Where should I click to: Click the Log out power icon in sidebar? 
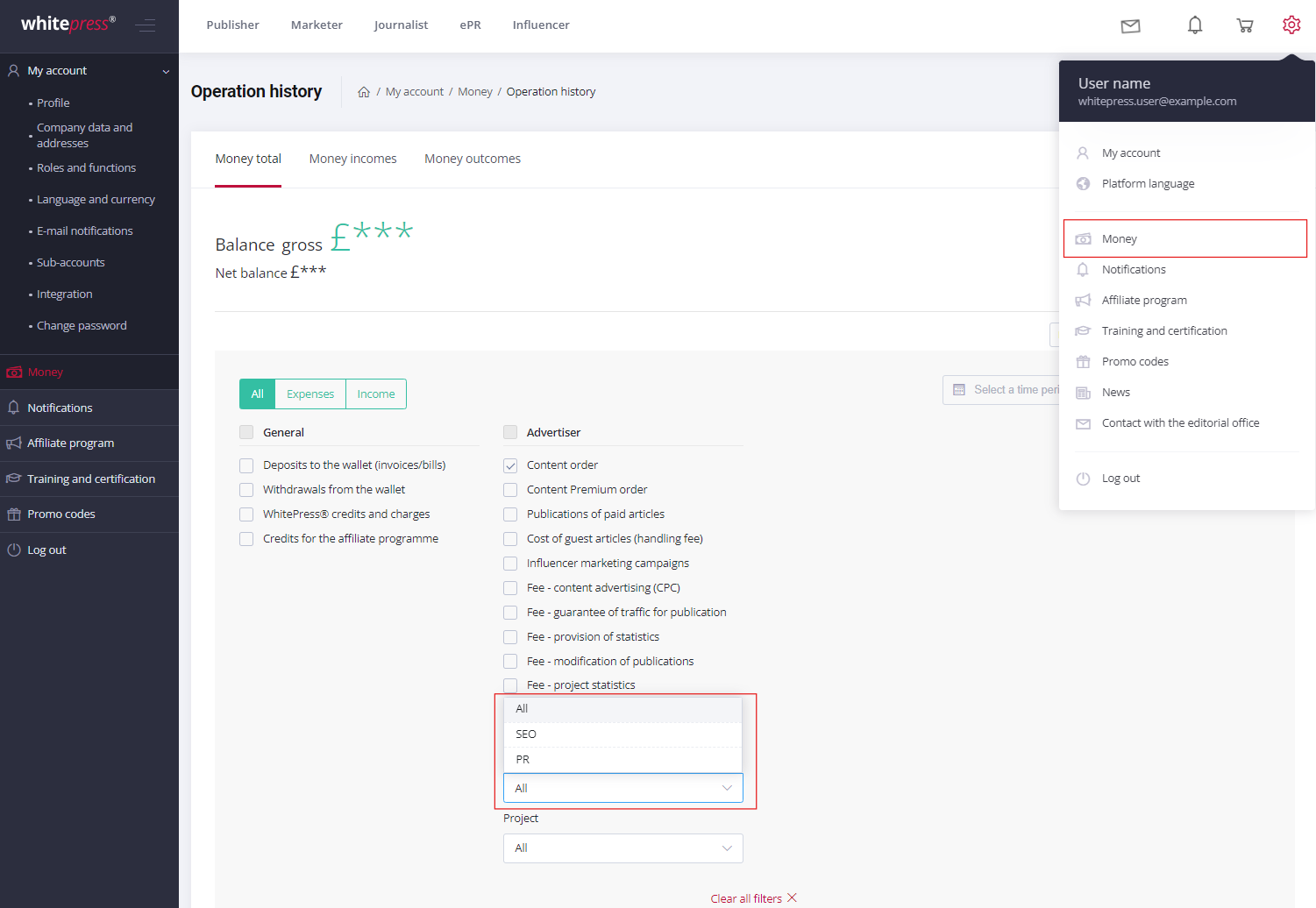pyautogui.click(x=14, y=550)
